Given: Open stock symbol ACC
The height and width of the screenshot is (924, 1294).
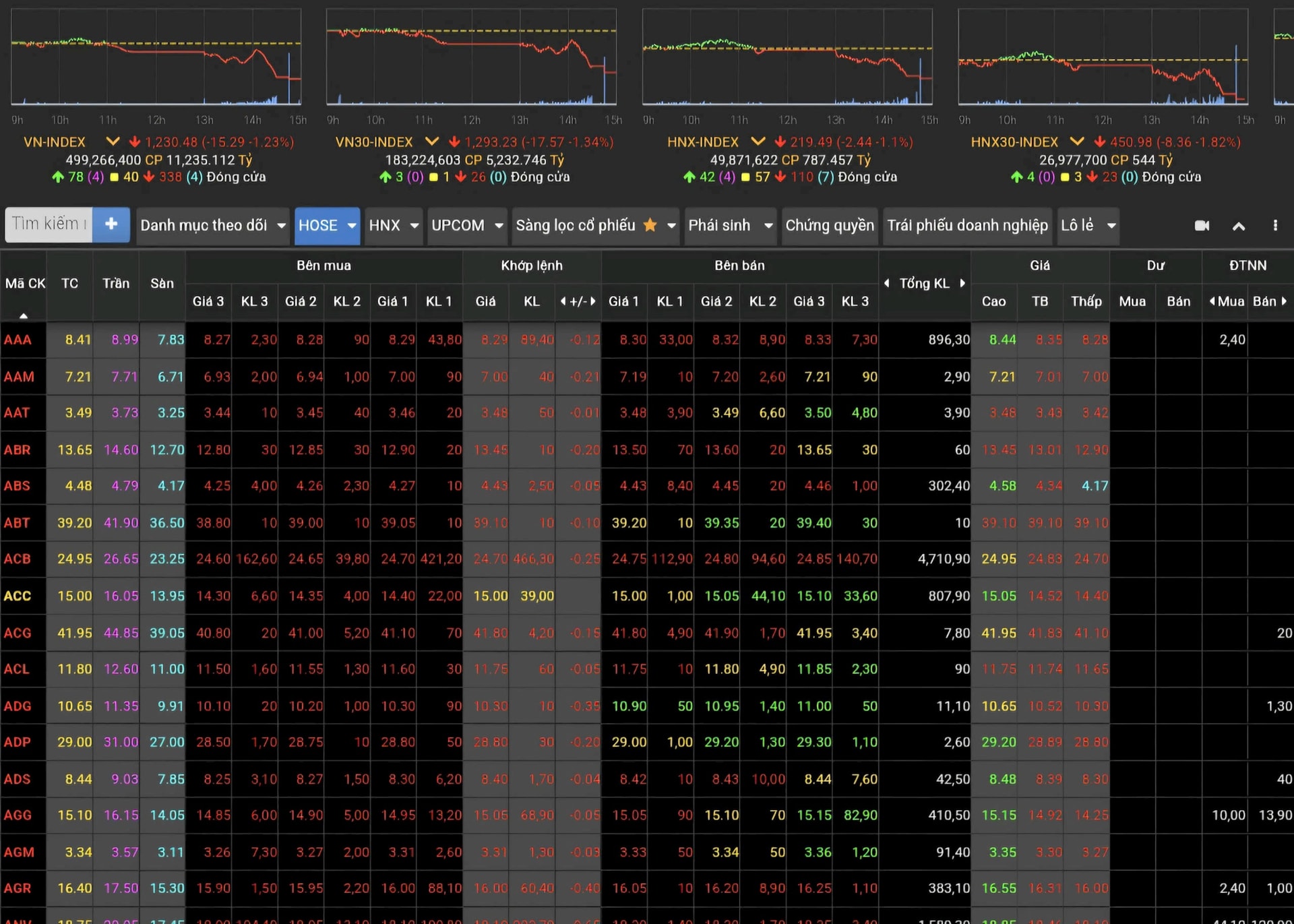Looking at the screenshot, I should click(18, 596).
